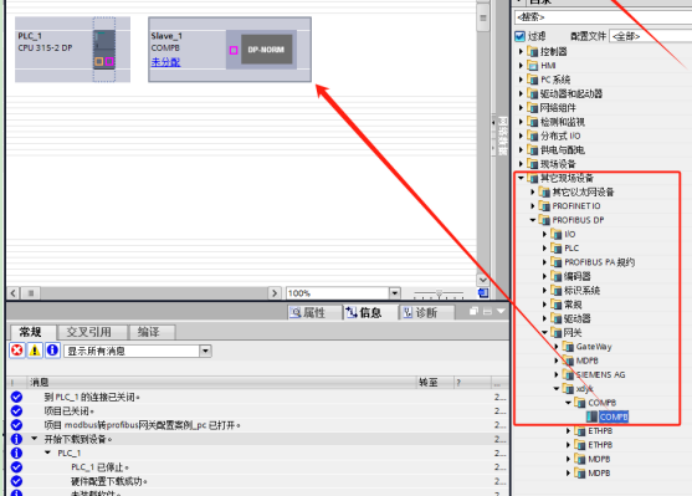Expand the 网络组件 catalog folder

click(521, 108)
